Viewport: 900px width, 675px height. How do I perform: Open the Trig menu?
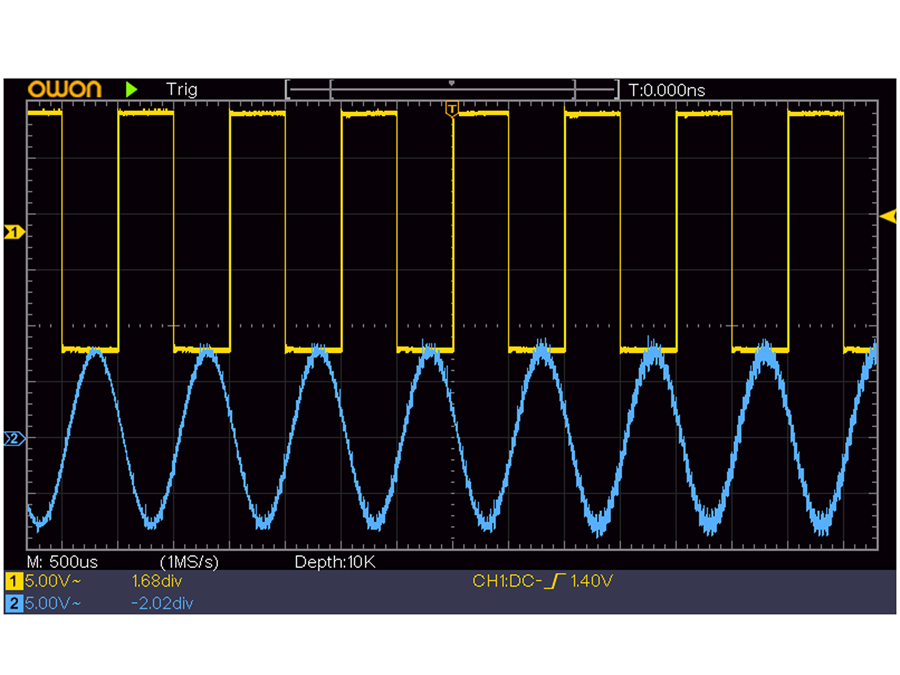click(183, 89)
